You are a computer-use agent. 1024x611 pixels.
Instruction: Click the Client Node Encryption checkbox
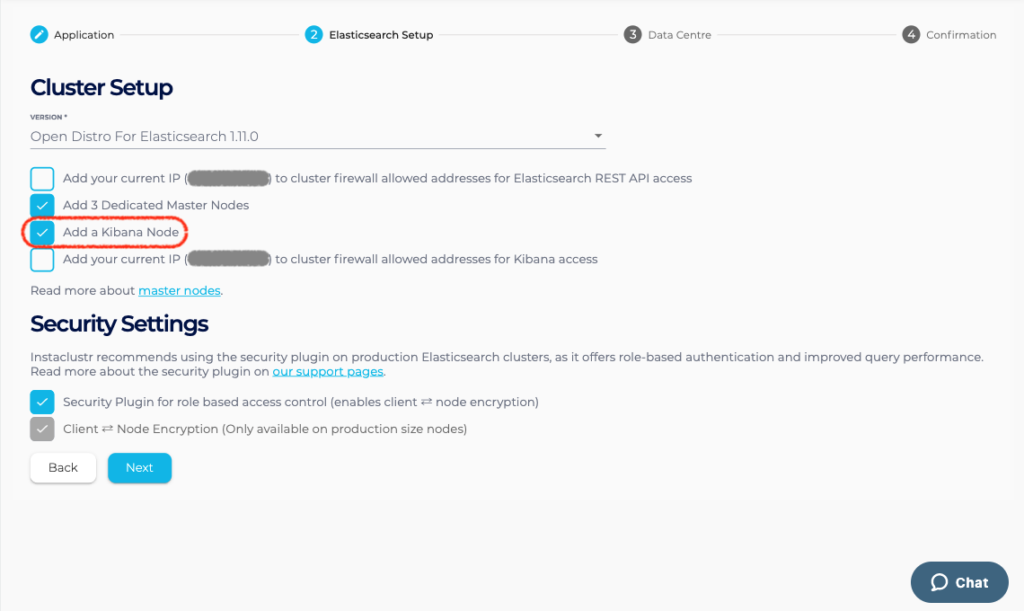42,429
